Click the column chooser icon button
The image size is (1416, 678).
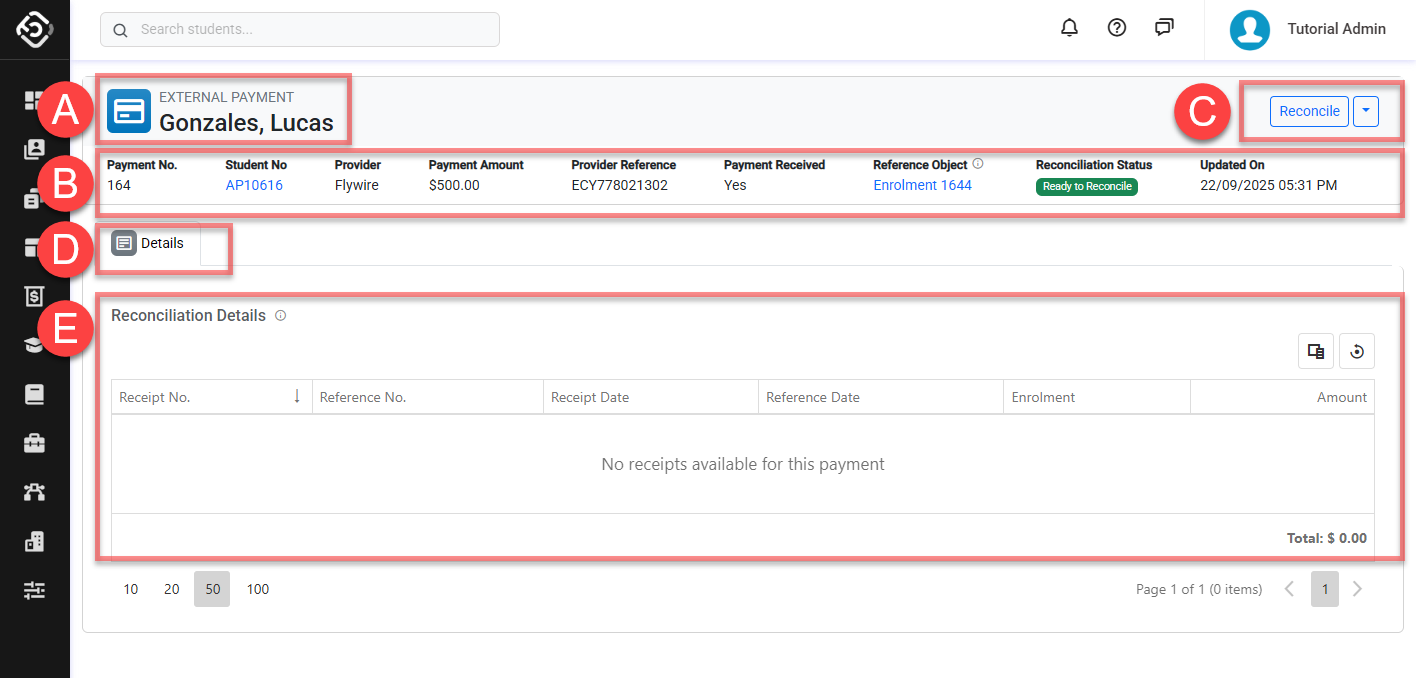tap(1316, 351)
